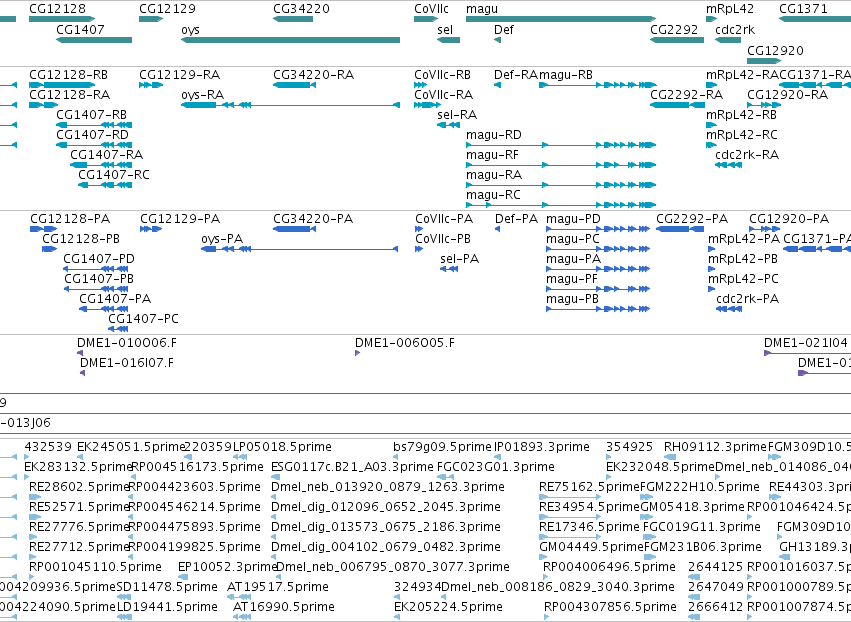
Task: Select the DME1-006O05.F feature label
Action: pyautogui.click(x=405, y=343)
